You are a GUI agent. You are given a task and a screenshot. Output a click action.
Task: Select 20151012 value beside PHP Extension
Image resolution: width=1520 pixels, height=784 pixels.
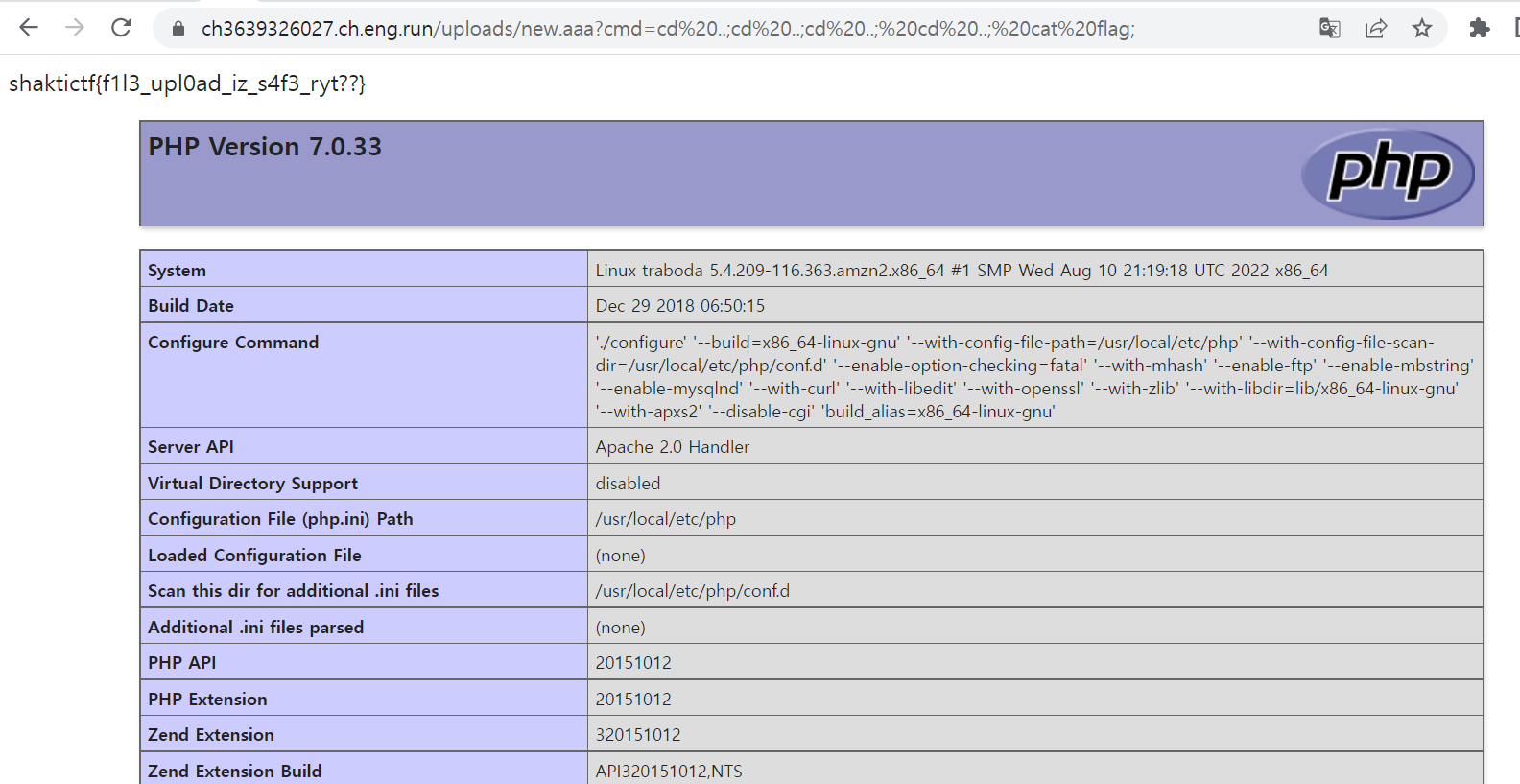[633, 700]
